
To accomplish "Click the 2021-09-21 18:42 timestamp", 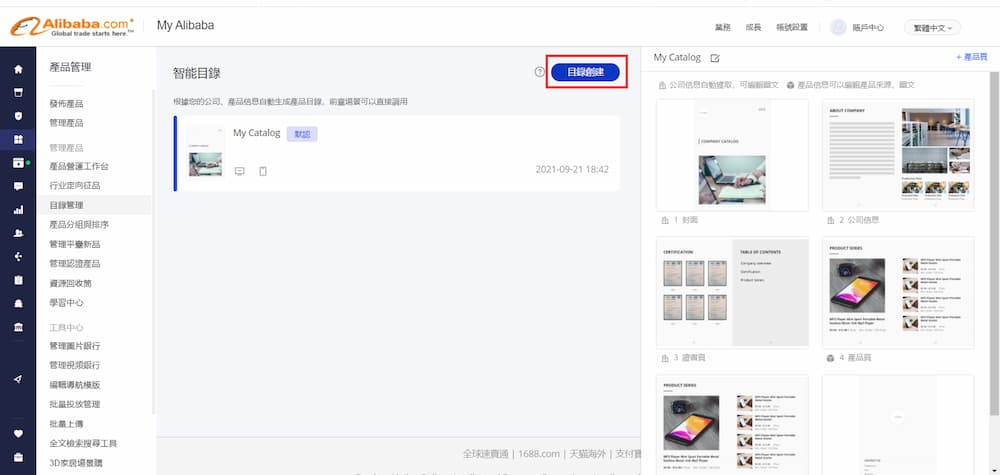I will coord(572,170).
